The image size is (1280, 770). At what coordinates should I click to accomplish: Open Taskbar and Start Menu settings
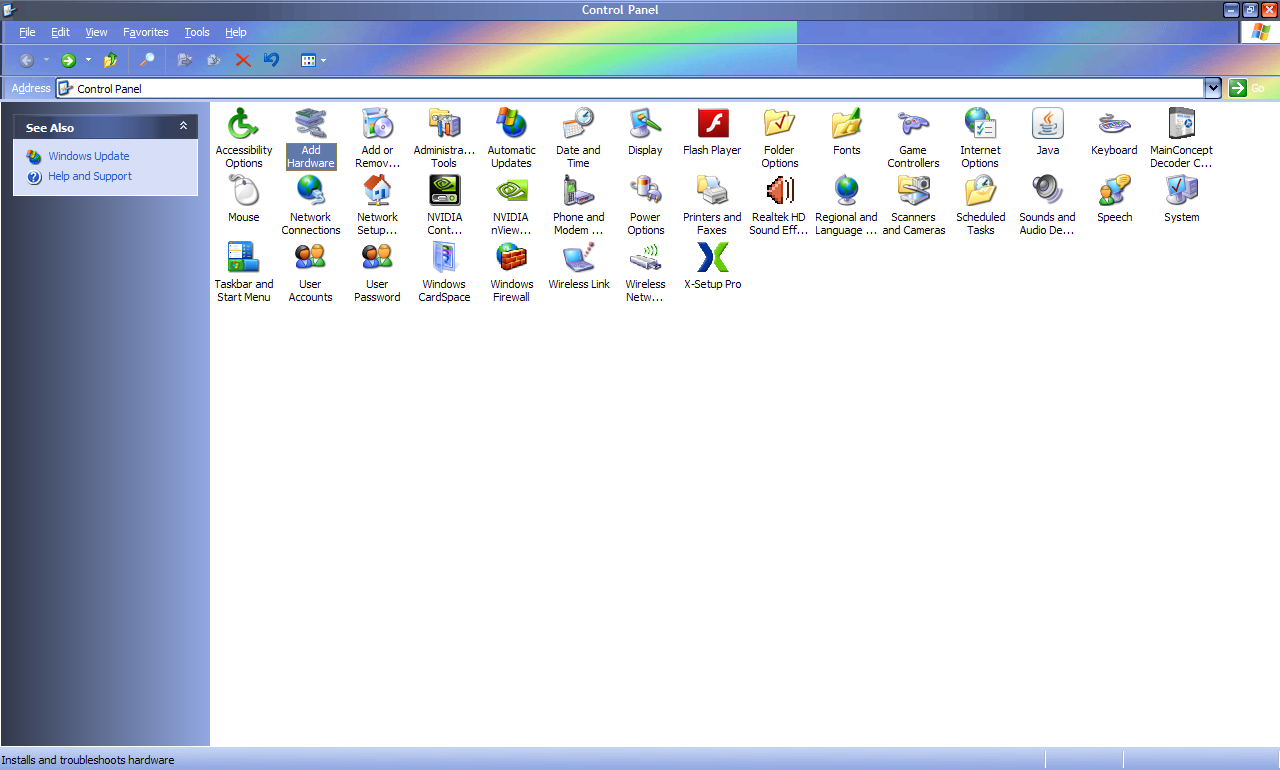243,272
